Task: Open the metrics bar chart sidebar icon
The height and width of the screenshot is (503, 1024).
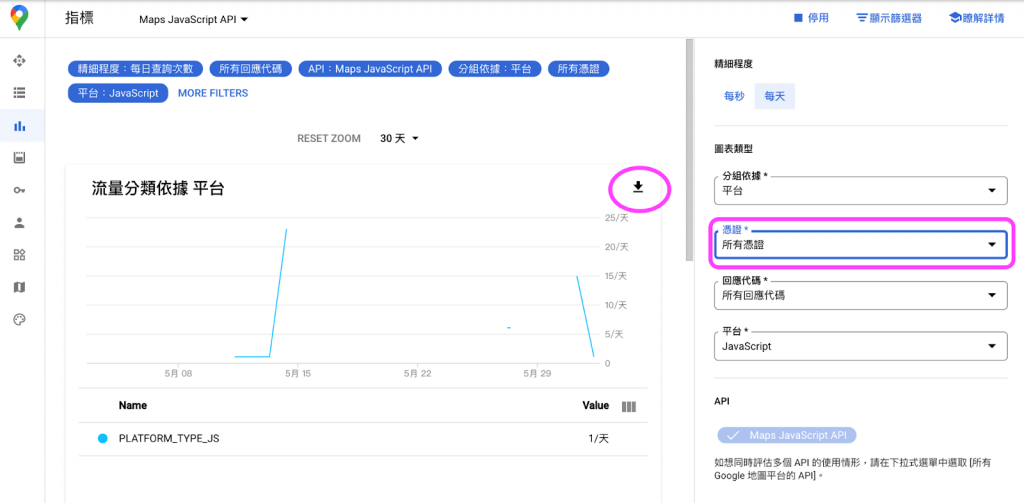Action: point(20,126)
